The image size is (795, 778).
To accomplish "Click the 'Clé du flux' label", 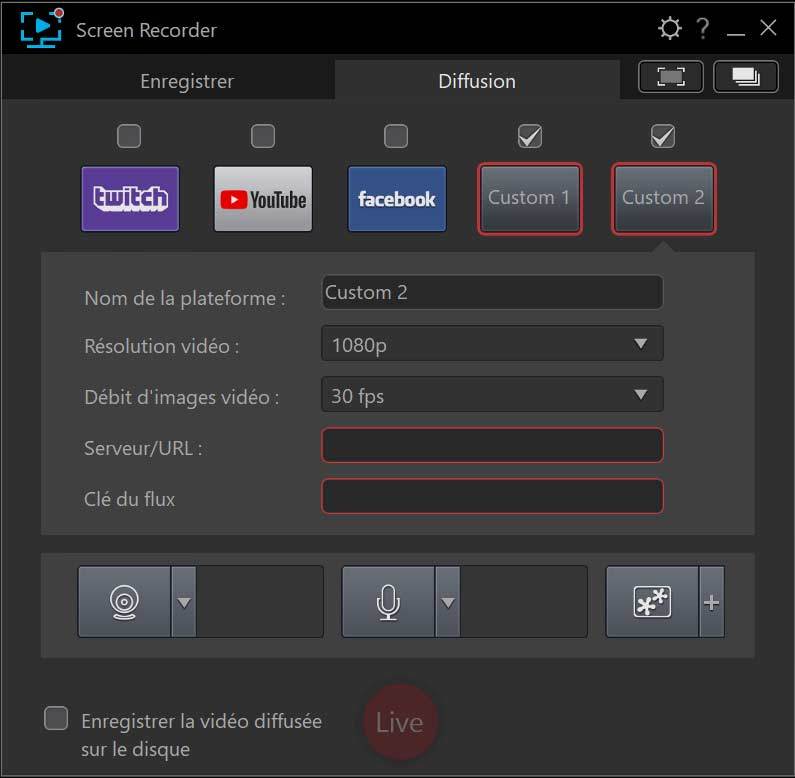I will pyautogui.click(x=130, y=499).
